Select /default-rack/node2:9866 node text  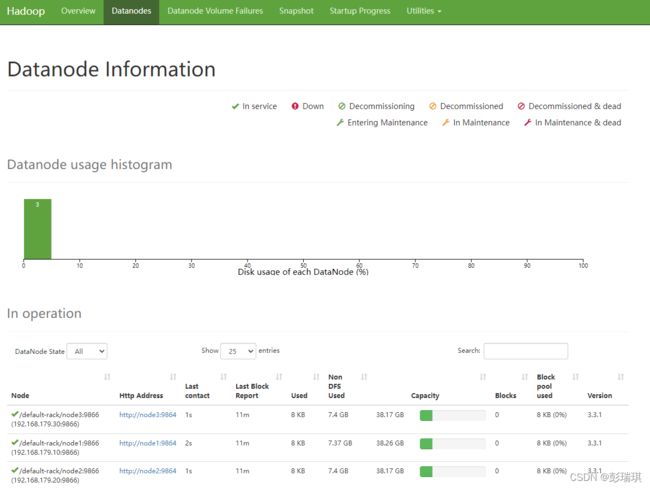(59, 471)
